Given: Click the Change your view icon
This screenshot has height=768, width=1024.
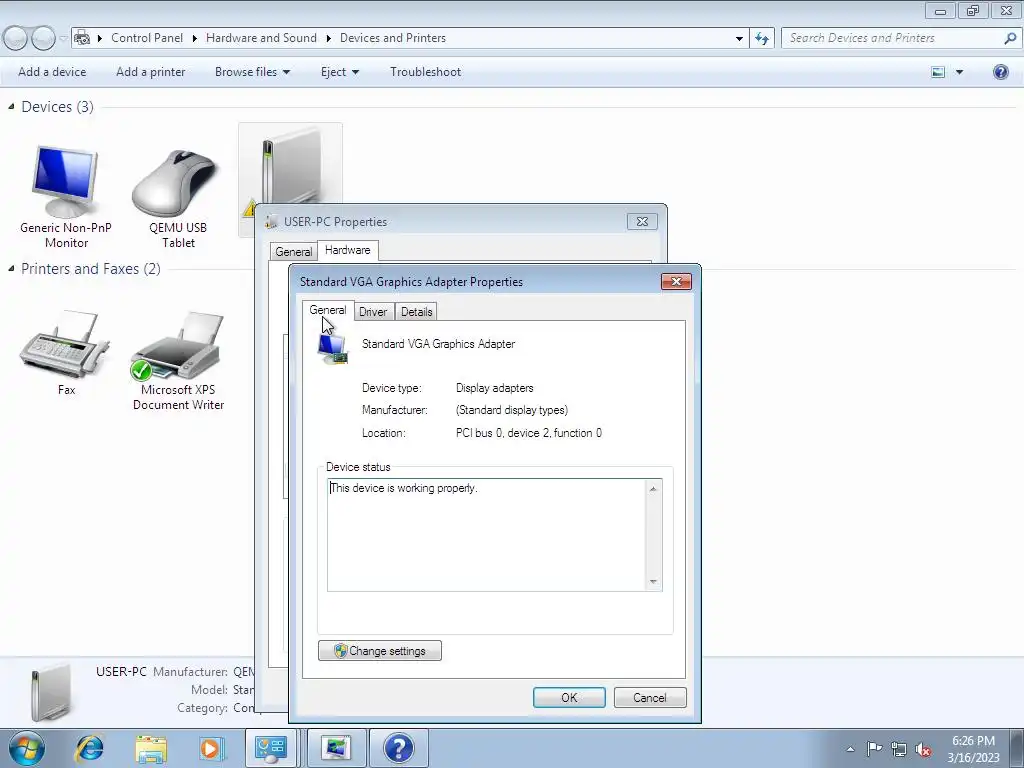Looking at the screenshot, I should [938, 72].
